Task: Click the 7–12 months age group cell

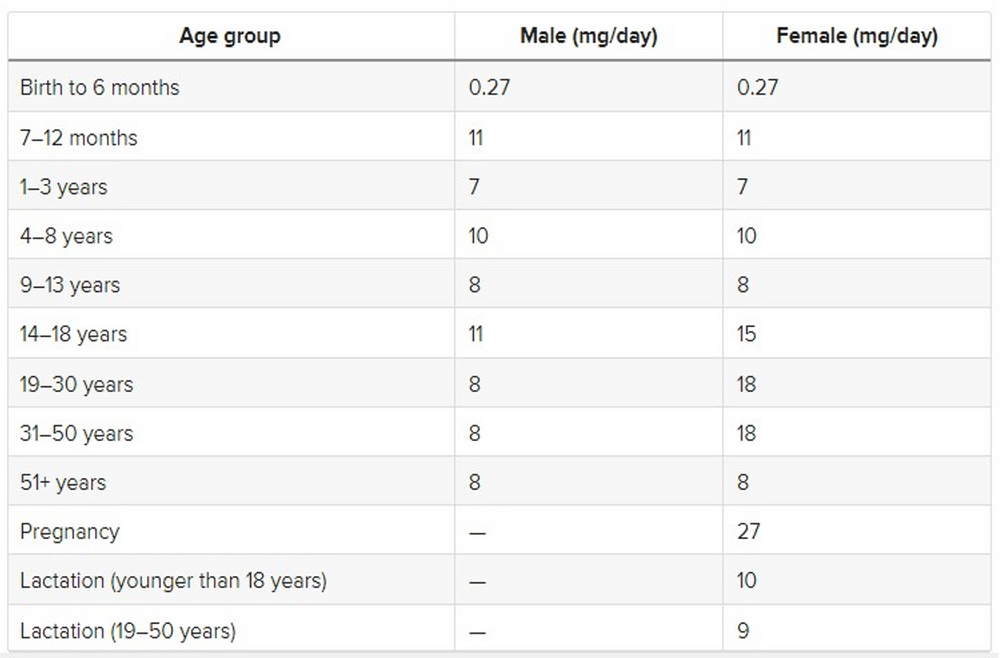Action: pos(79,137)
